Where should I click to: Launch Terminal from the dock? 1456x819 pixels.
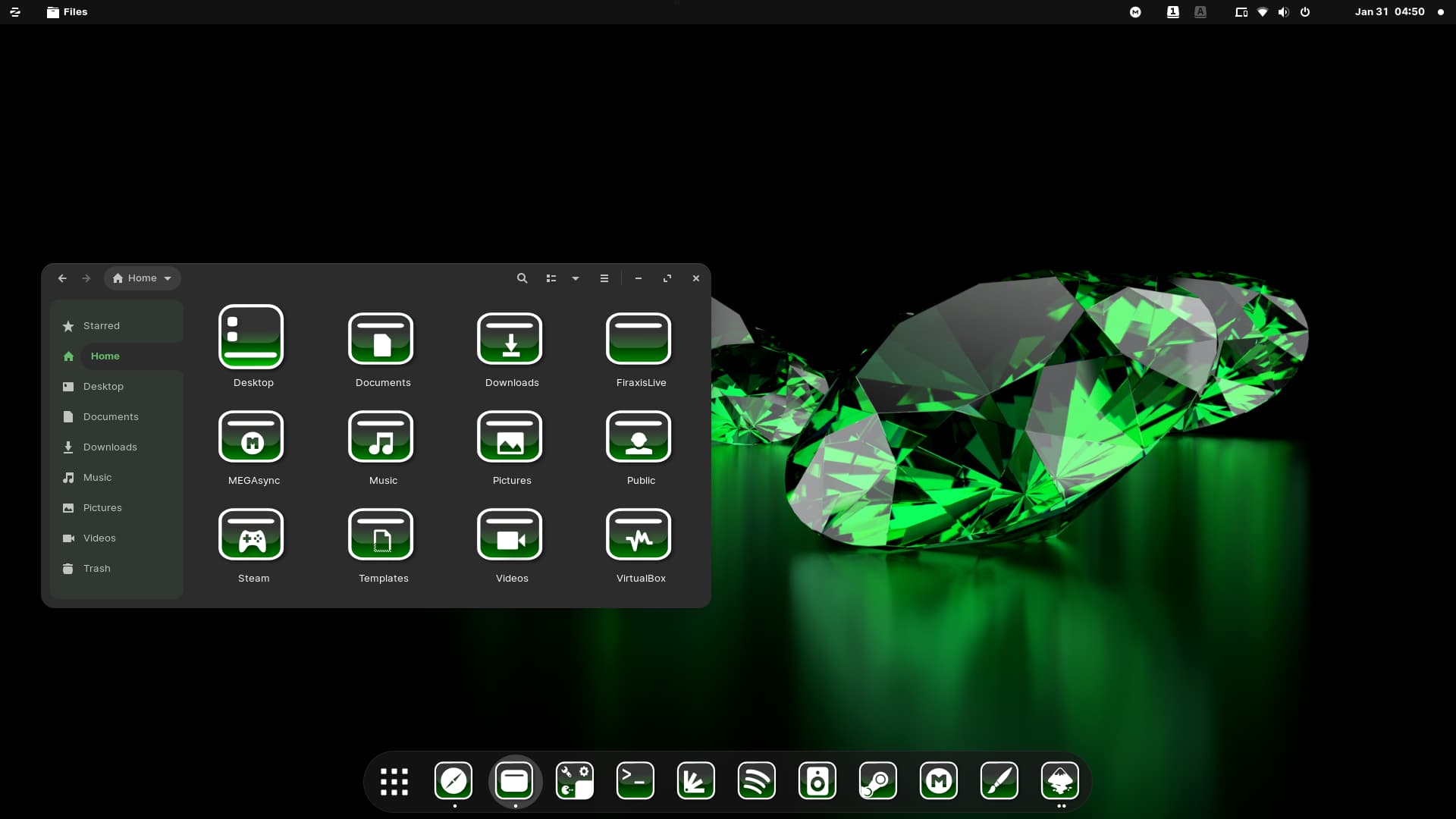tap(635, 781)
